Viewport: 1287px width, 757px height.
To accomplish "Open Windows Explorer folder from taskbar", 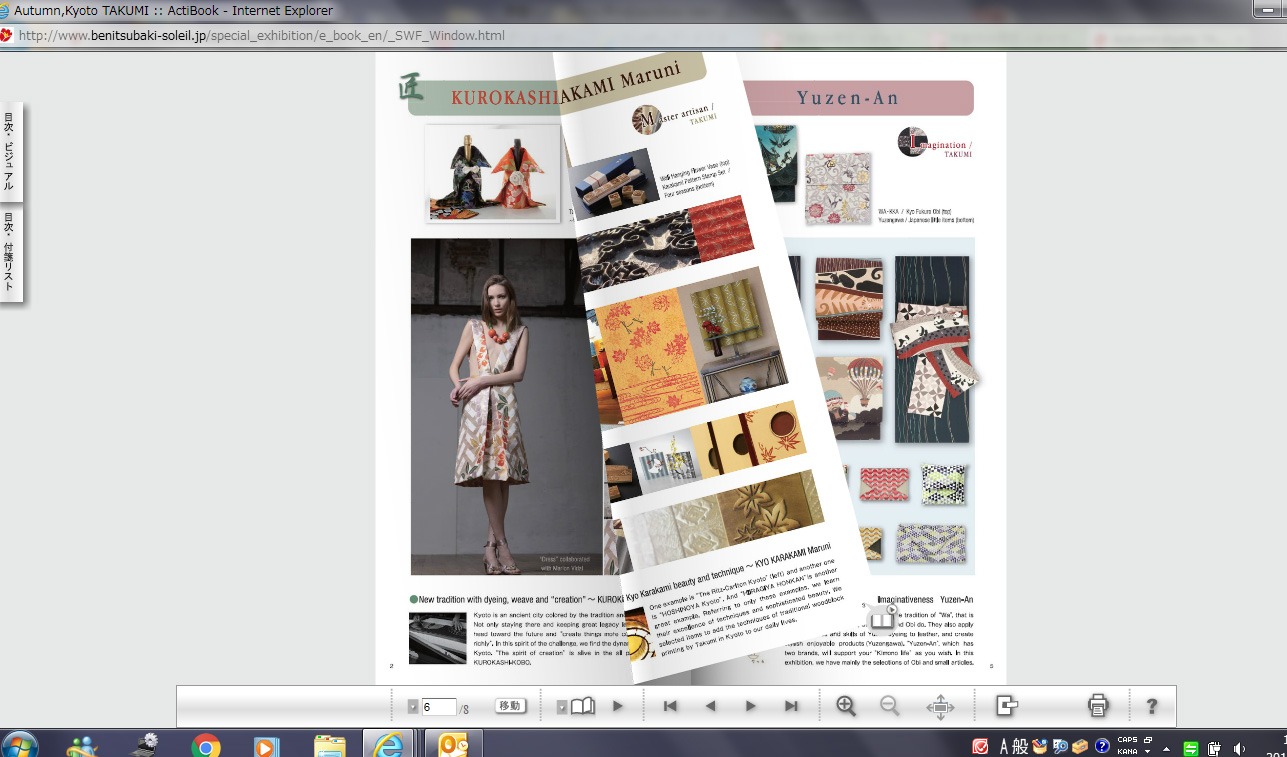I will coord(329,746).
